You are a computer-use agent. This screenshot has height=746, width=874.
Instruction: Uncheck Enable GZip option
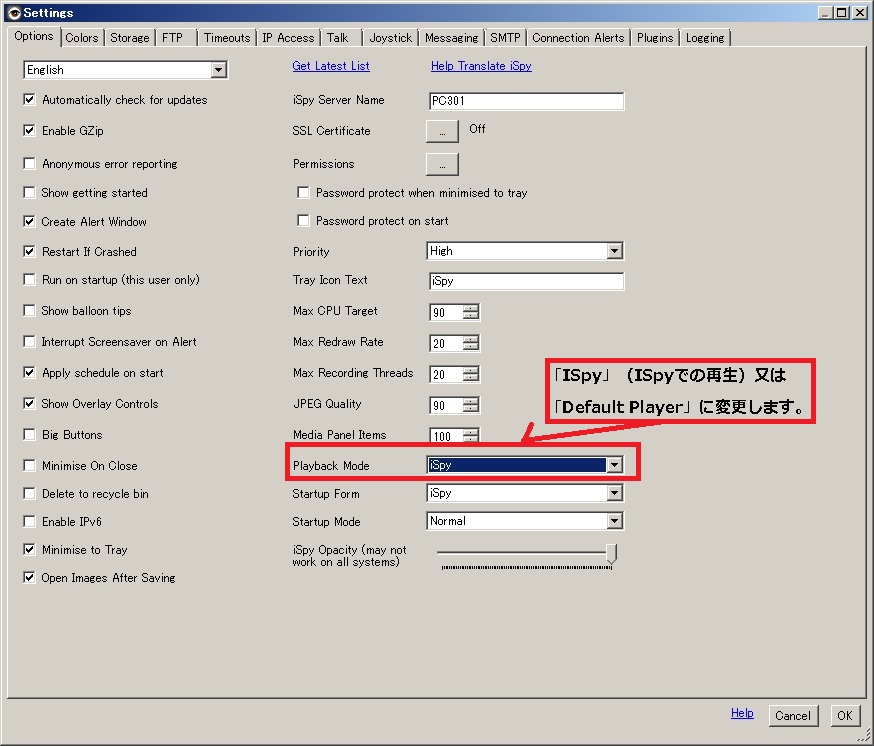click(x=29, y=130)
